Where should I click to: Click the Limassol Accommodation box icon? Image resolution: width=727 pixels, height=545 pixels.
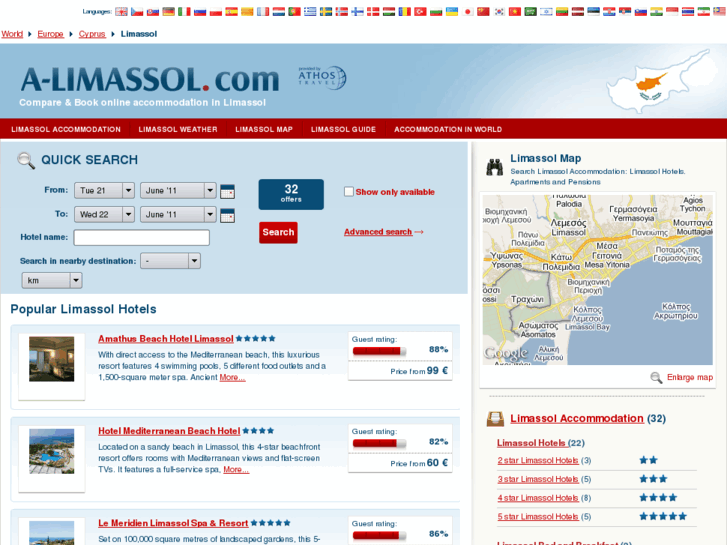click(x=495, y=419)
